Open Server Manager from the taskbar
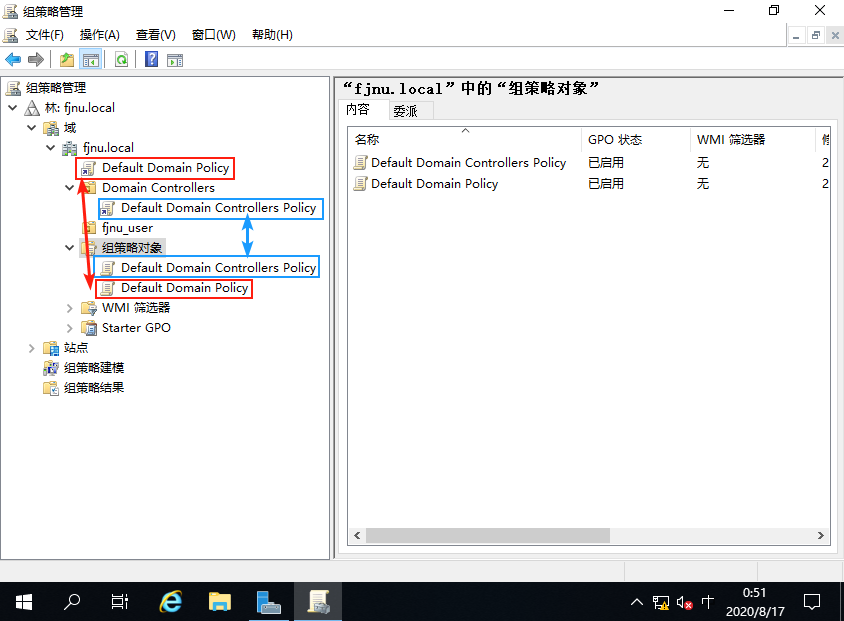844x621 pixels. pyautogui.click(x=269, y=602)
